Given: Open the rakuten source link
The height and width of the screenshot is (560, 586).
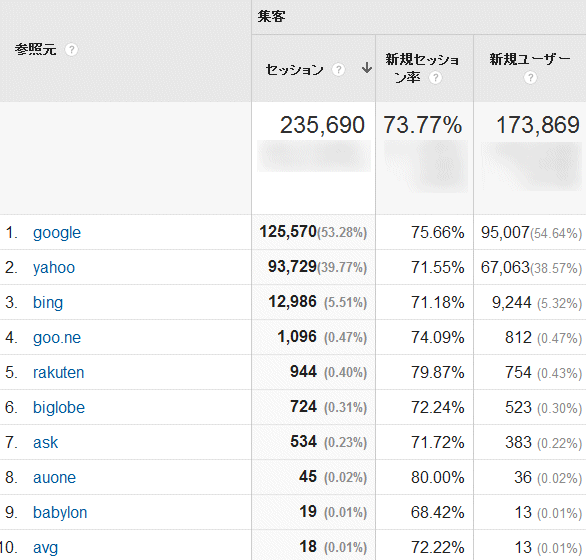Looking at the screenshot, I should tap(58, 373).
